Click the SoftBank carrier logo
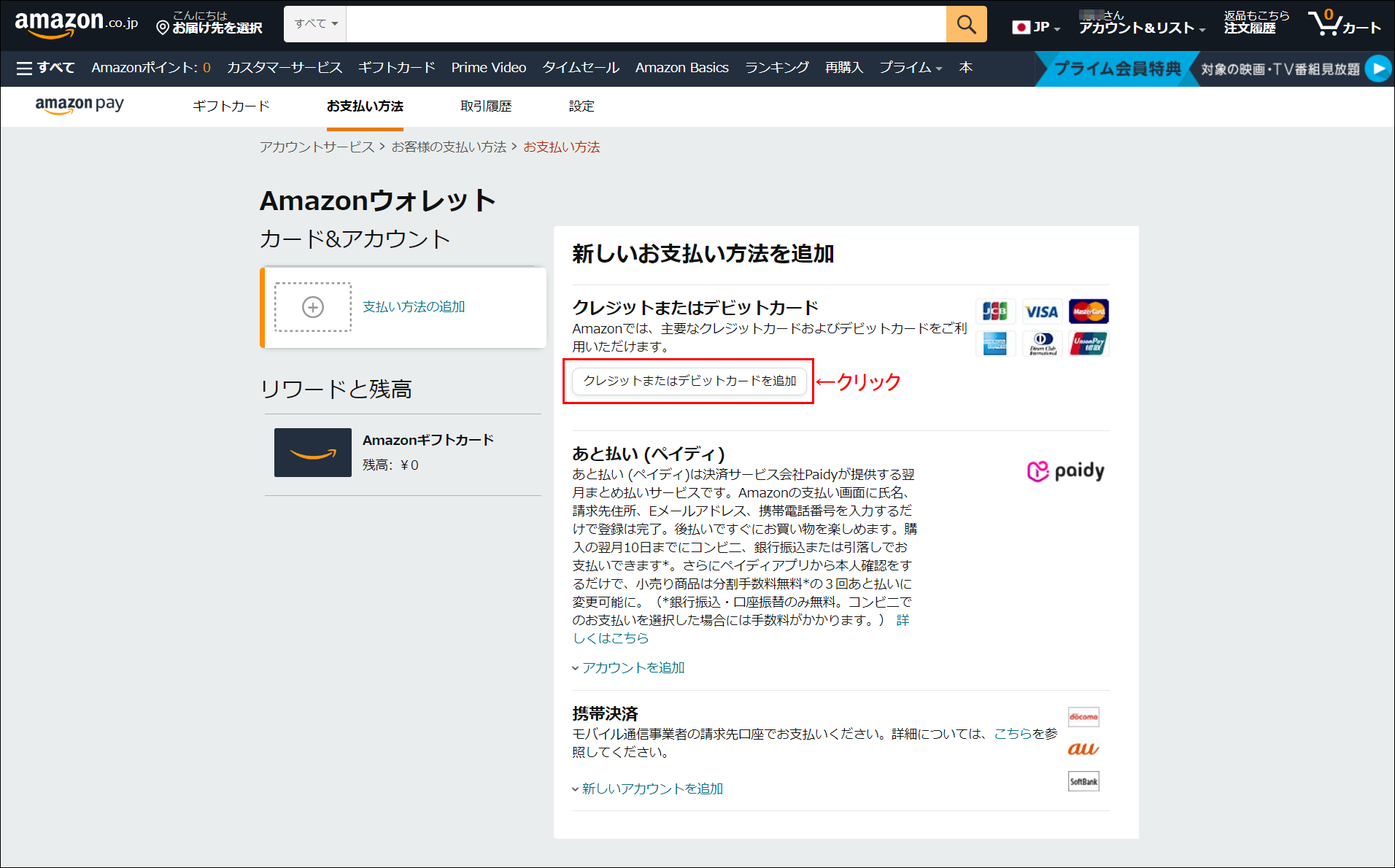This screenshot has width=1395, height=868. pyautogui.click(x=1083, y=781)
